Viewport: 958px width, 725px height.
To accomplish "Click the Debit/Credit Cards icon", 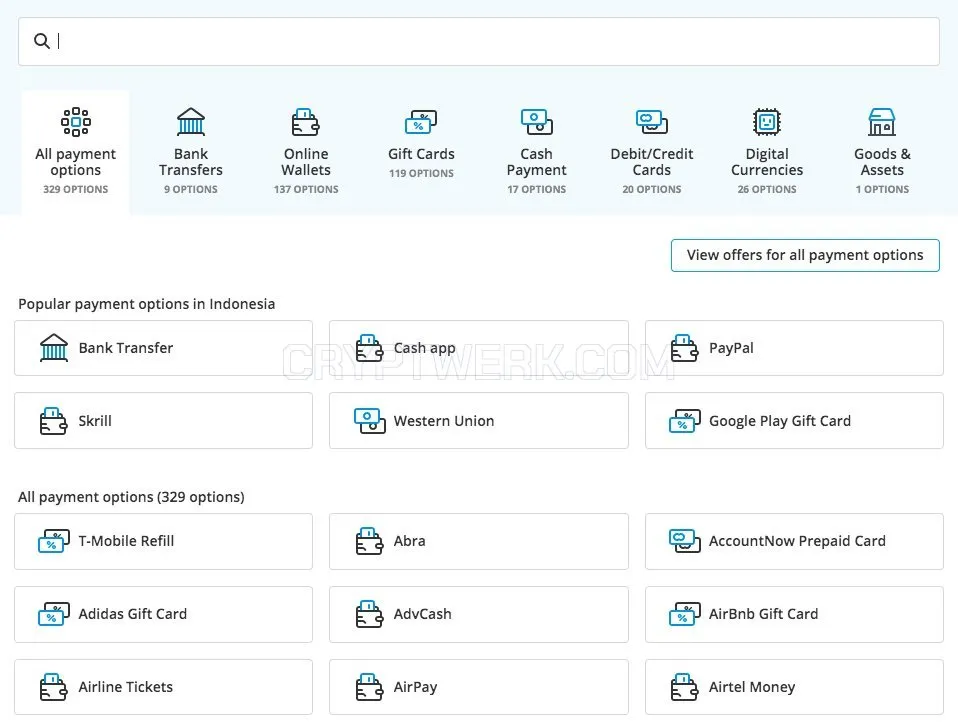I will [x=652, y=122].
